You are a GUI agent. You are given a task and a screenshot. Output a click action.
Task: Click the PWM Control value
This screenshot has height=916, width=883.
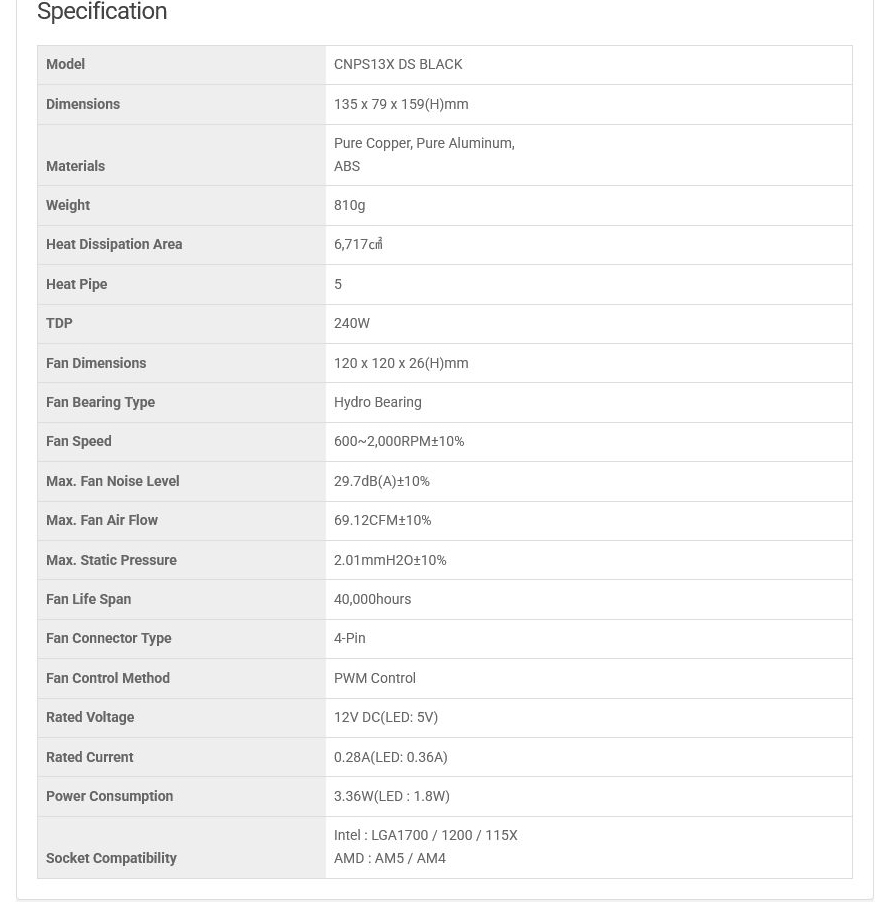(375, 678)
